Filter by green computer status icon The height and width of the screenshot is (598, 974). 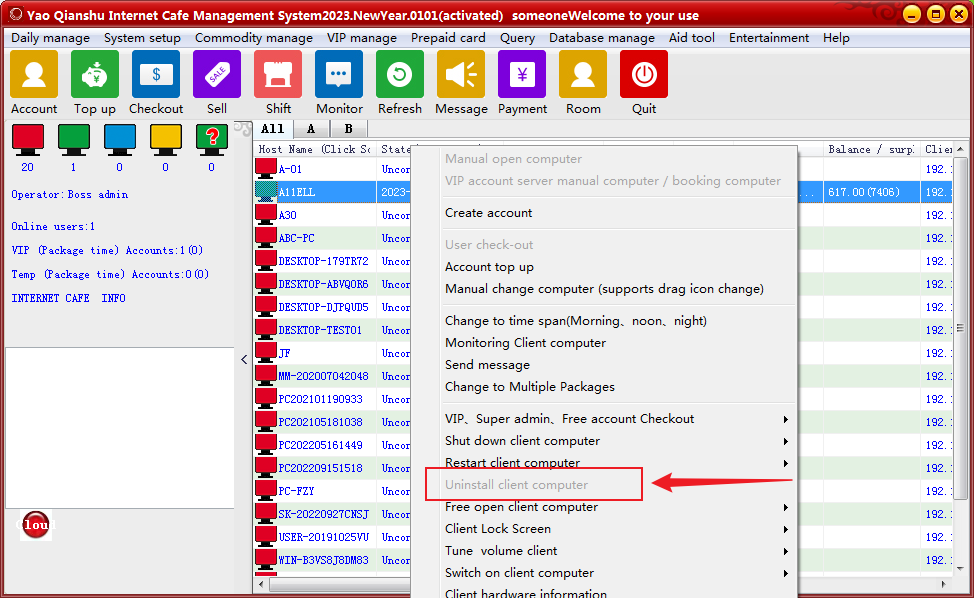74,140
